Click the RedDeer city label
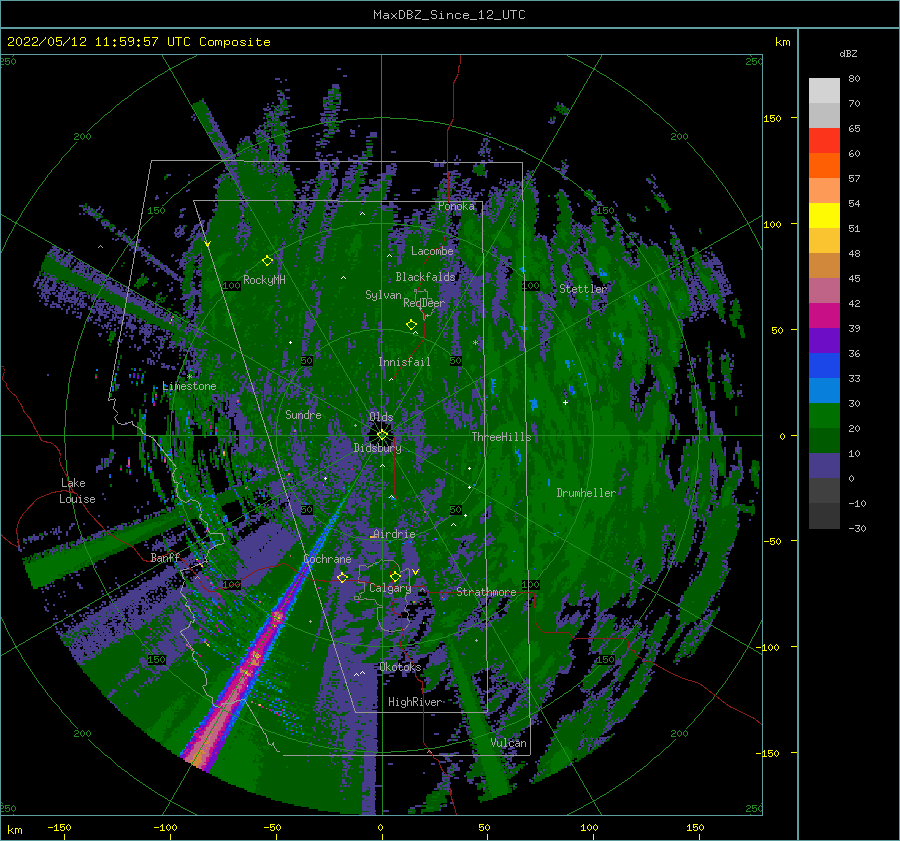The image size is (900, 841). coord(424,303)
